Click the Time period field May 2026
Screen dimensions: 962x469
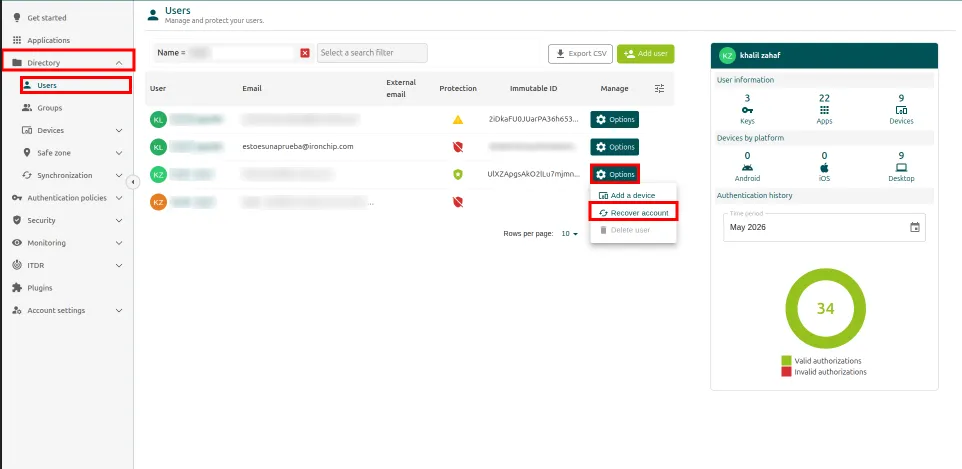coord(824,227)
